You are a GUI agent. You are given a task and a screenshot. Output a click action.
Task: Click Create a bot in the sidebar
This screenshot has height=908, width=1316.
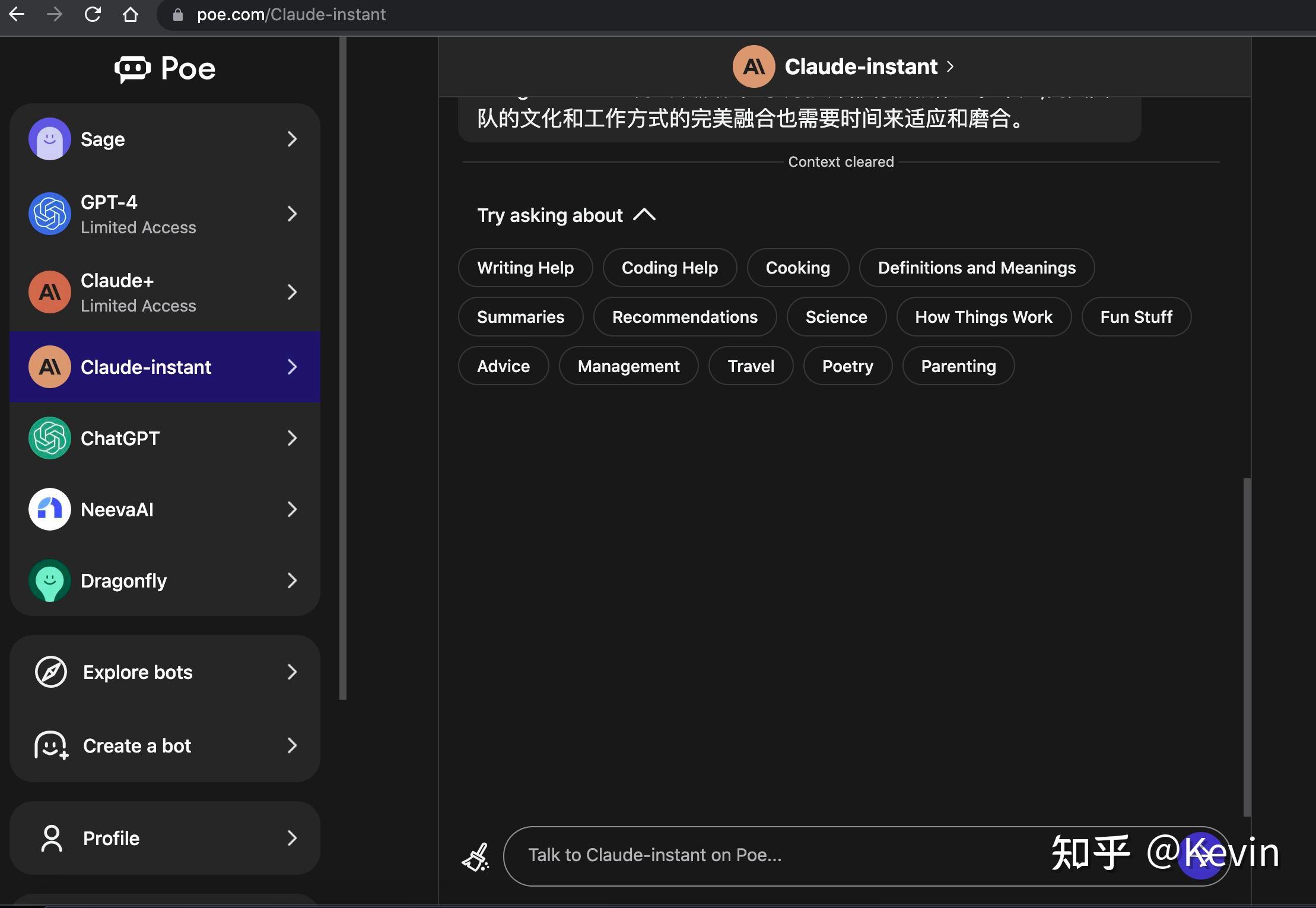136,745
